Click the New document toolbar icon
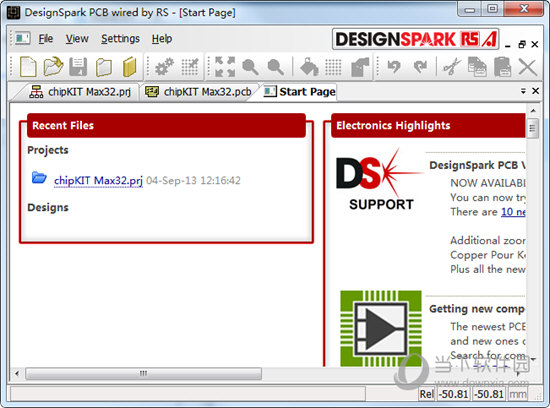 (28, 66)
